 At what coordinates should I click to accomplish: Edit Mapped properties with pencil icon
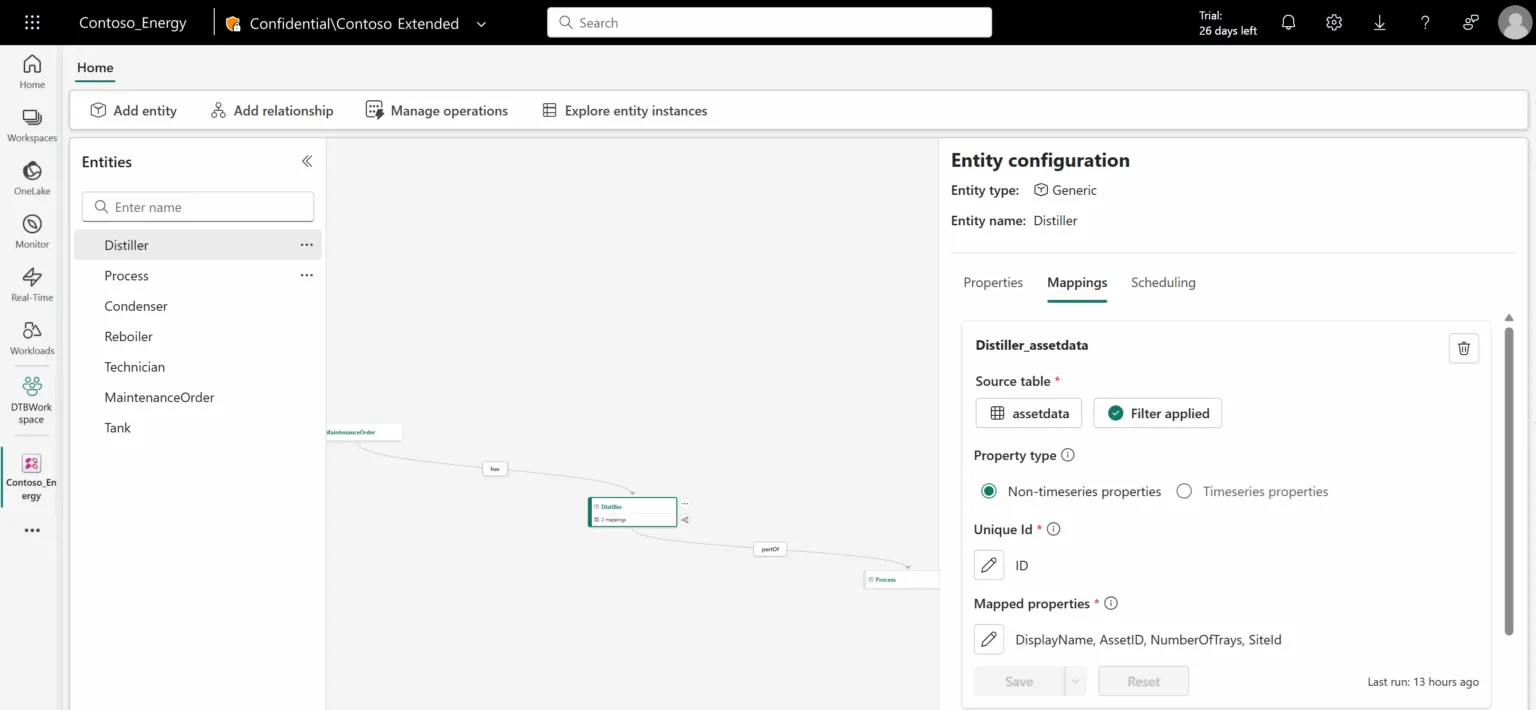(989, 639)
